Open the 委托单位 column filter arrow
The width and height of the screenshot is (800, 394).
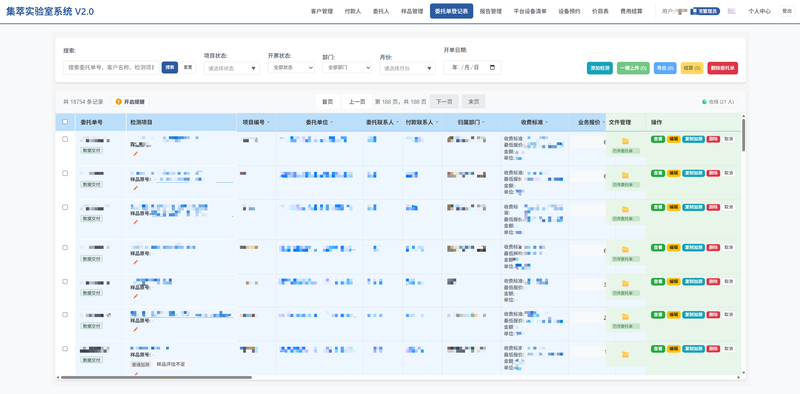point(332,122)
